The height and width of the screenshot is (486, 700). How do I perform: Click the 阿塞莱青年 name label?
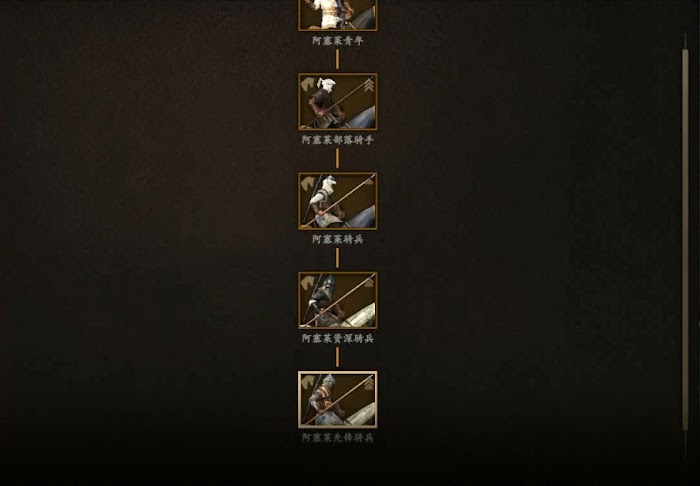(338, 41)
